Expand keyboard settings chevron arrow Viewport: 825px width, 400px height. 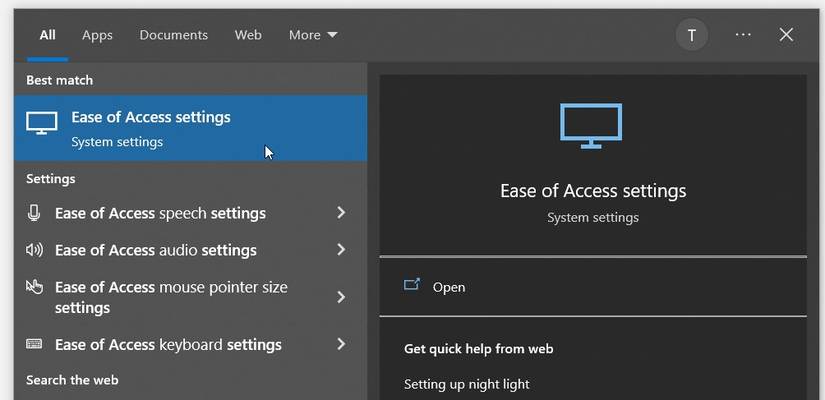(341, 344)
